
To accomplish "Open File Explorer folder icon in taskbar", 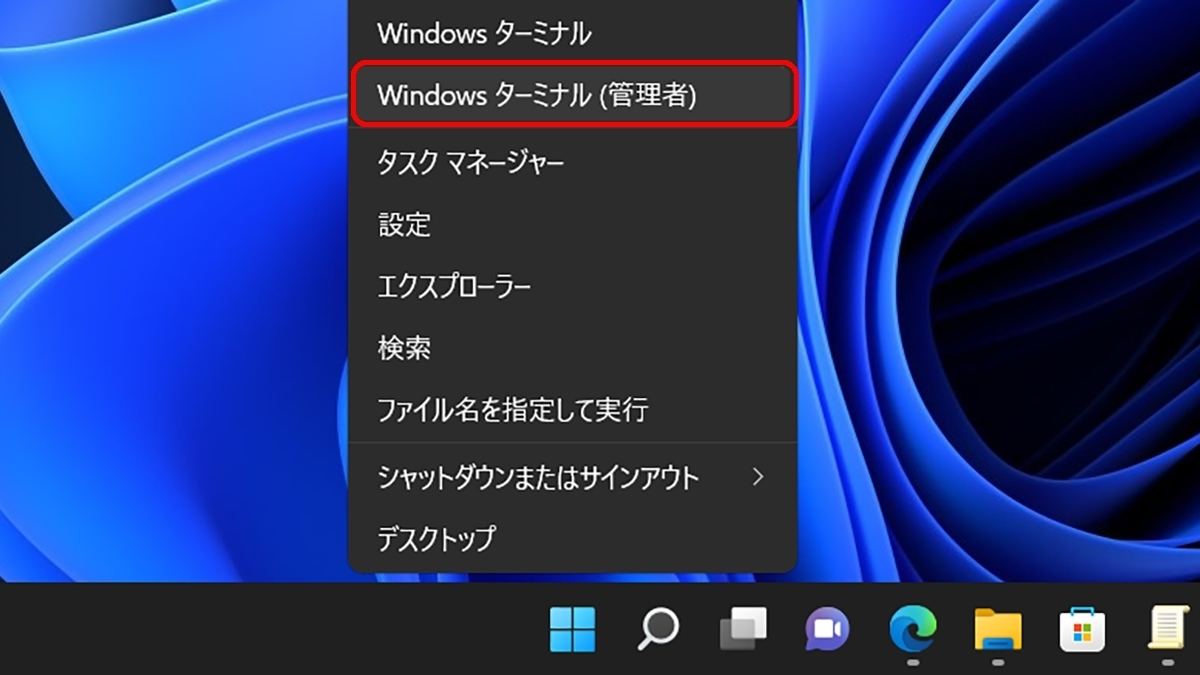I will click(x=998, y=629).
